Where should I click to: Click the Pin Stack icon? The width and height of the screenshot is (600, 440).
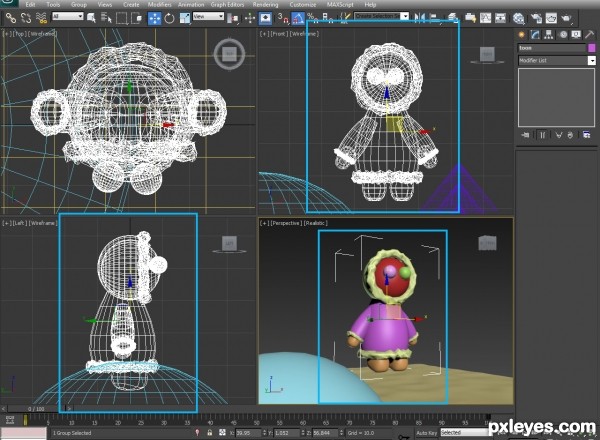point(525,135)
